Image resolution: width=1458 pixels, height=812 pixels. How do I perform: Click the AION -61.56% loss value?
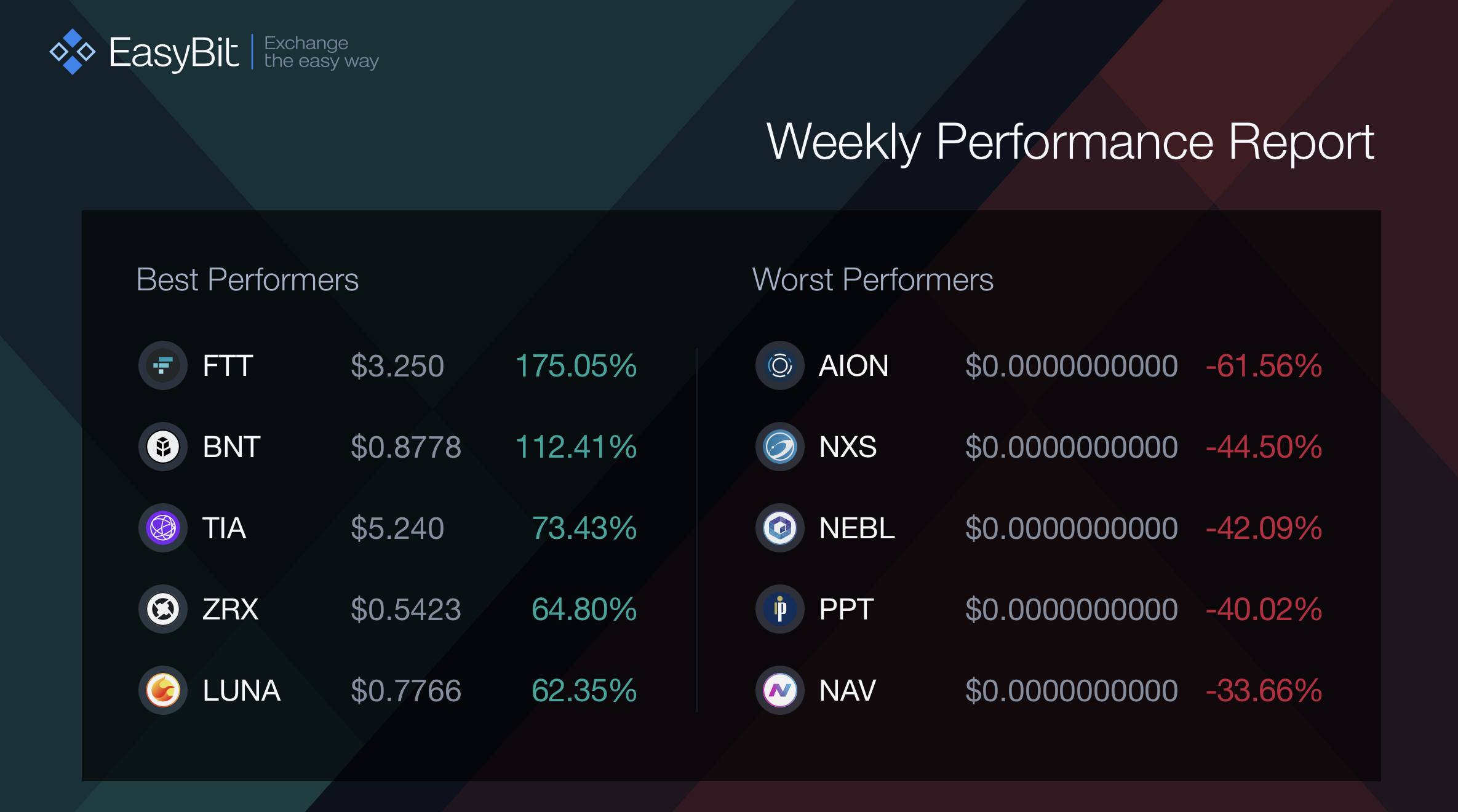pyautogui.click(x=1264, y=365)
